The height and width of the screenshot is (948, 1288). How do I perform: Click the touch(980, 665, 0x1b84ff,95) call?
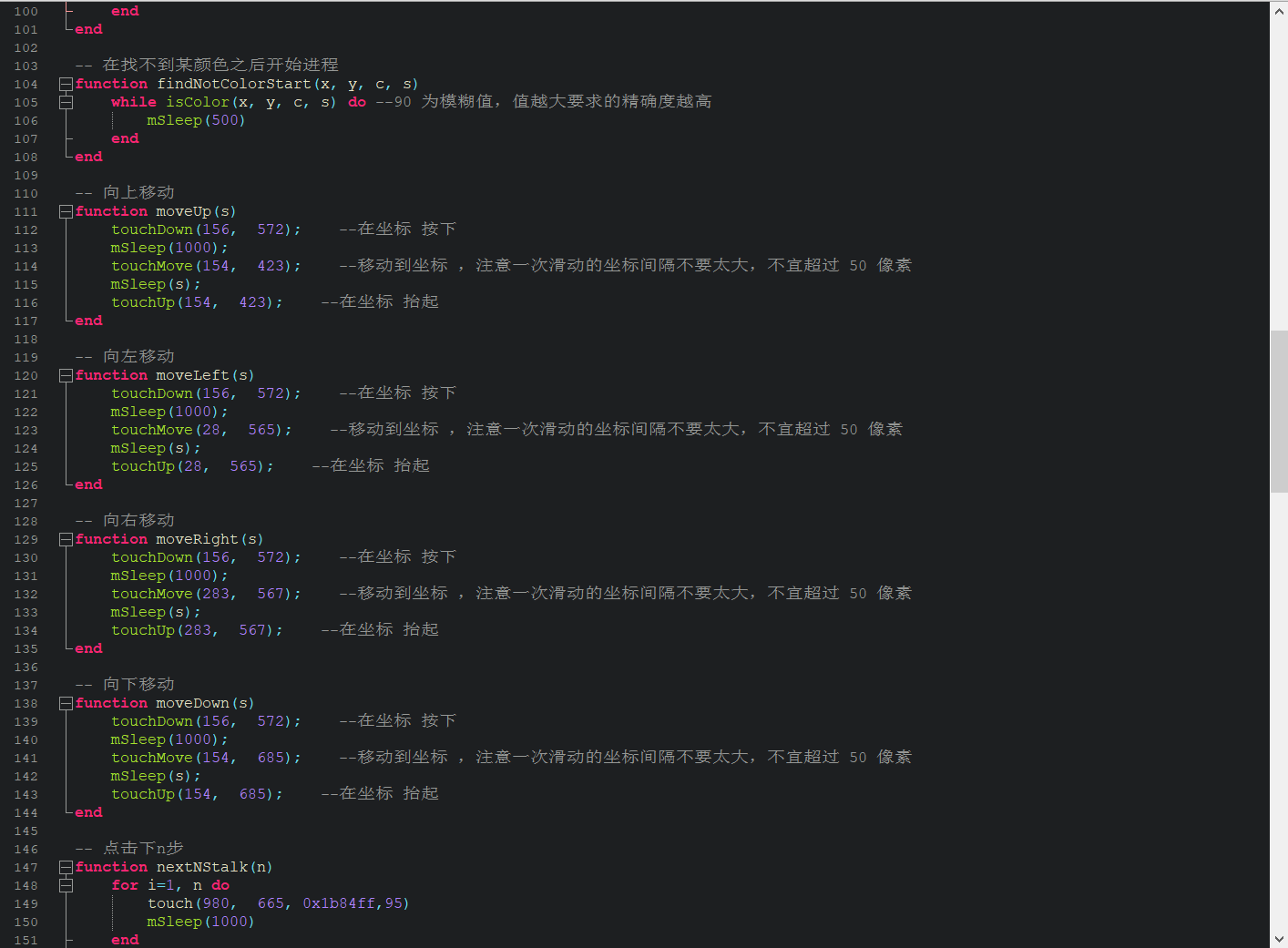click(279, 903)
